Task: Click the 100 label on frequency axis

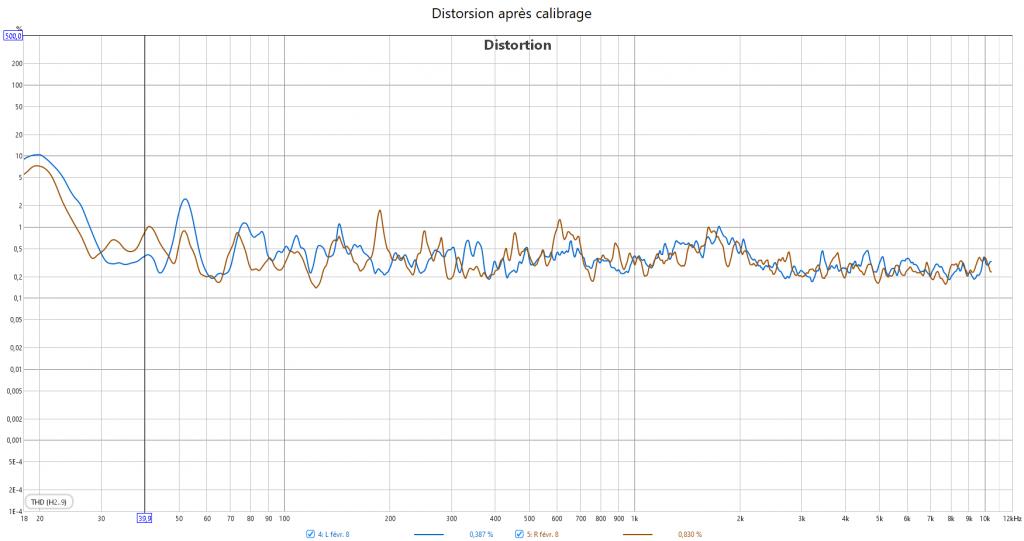Action: click(x=284, y=519)
